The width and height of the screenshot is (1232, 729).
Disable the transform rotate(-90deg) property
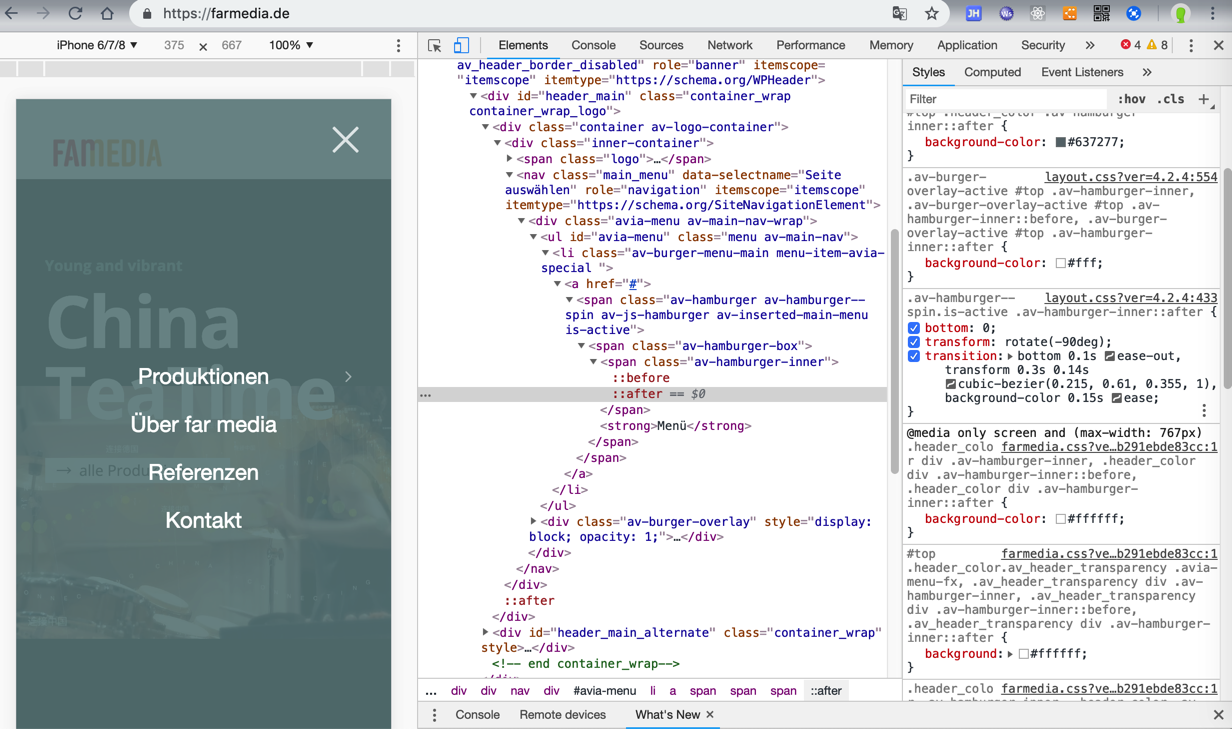point(914,342)
